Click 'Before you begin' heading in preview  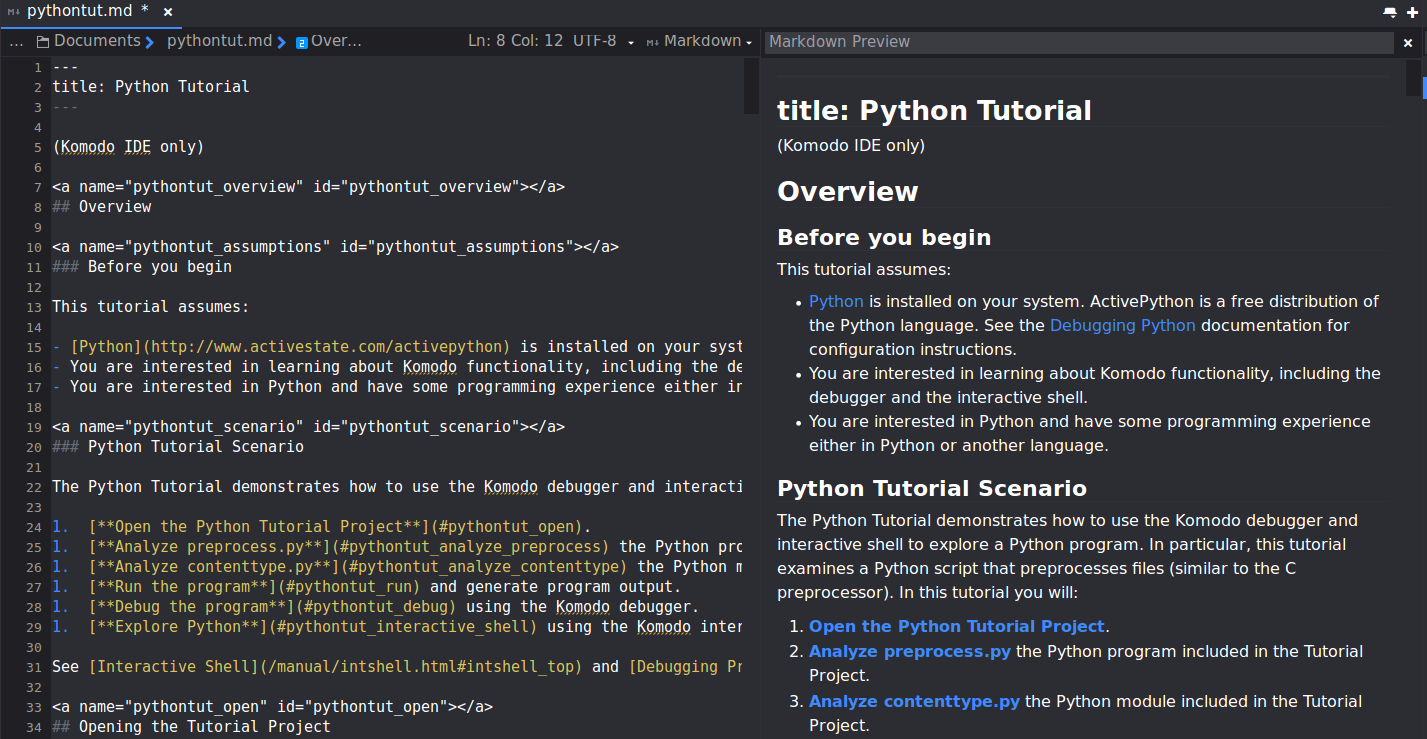[x=884, y=237]
